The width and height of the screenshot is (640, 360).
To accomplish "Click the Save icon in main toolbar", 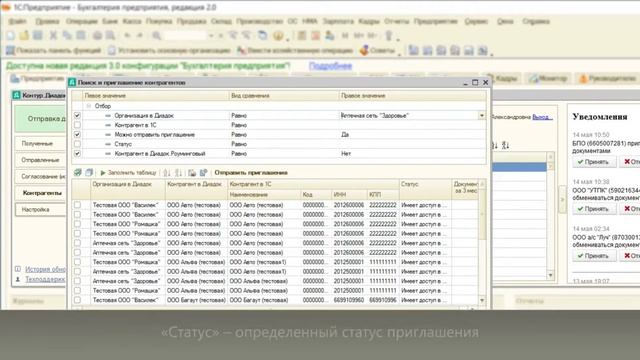I will pyautogui.click(x=38, y=36).
